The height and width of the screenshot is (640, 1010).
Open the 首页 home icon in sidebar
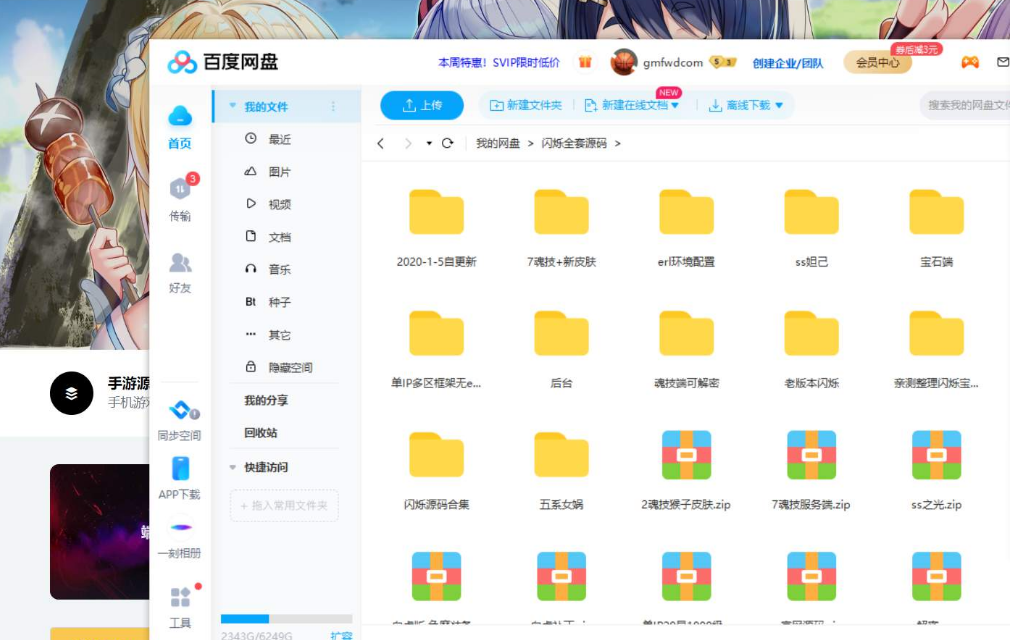[180, 117]
